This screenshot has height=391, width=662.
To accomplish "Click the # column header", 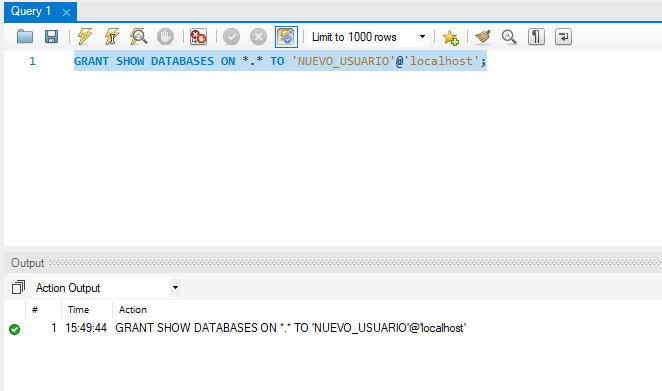I will click(x=35, y=310).
